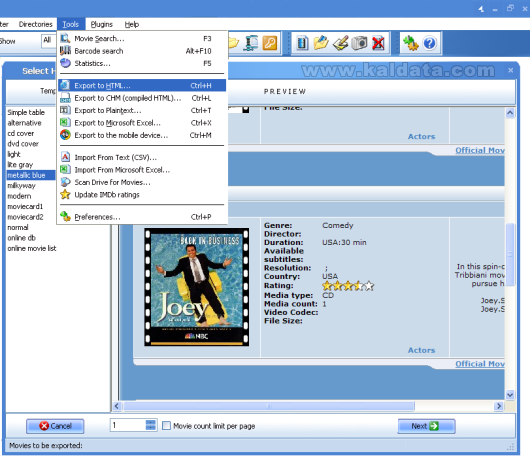
Task: Close the export dialog with X
Action: 510,70
